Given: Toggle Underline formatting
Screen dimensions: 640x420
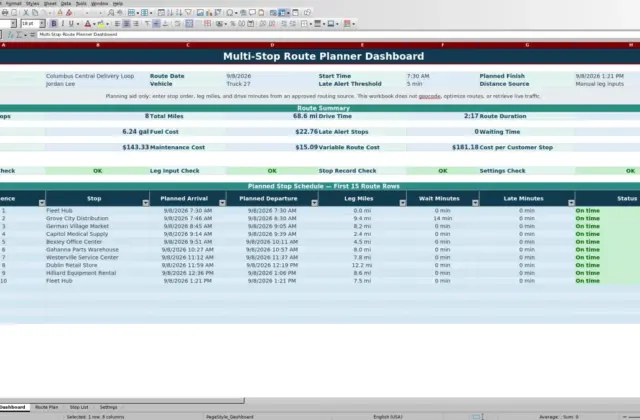Looking at the screenshot, I should pyautogui.click(x=71, y=24).
